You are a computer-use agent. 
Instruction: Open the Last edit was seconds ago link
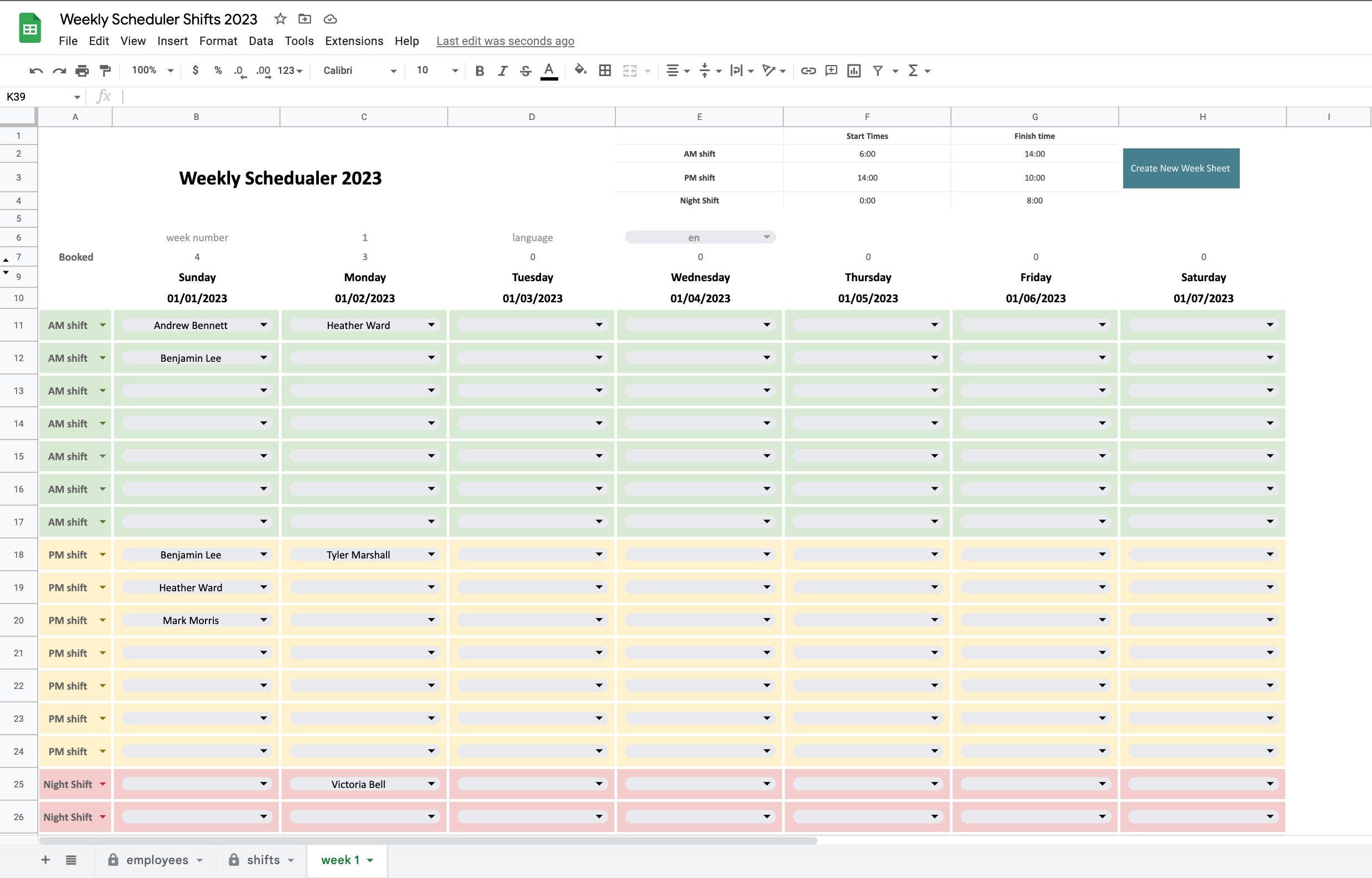tap(505, 41)
